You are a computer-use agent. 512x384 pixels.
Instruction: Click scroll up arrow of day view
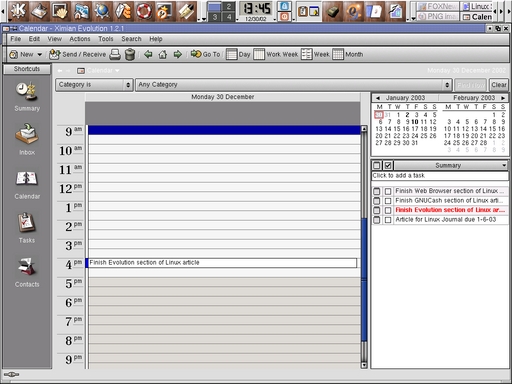[x=364, y=129]
